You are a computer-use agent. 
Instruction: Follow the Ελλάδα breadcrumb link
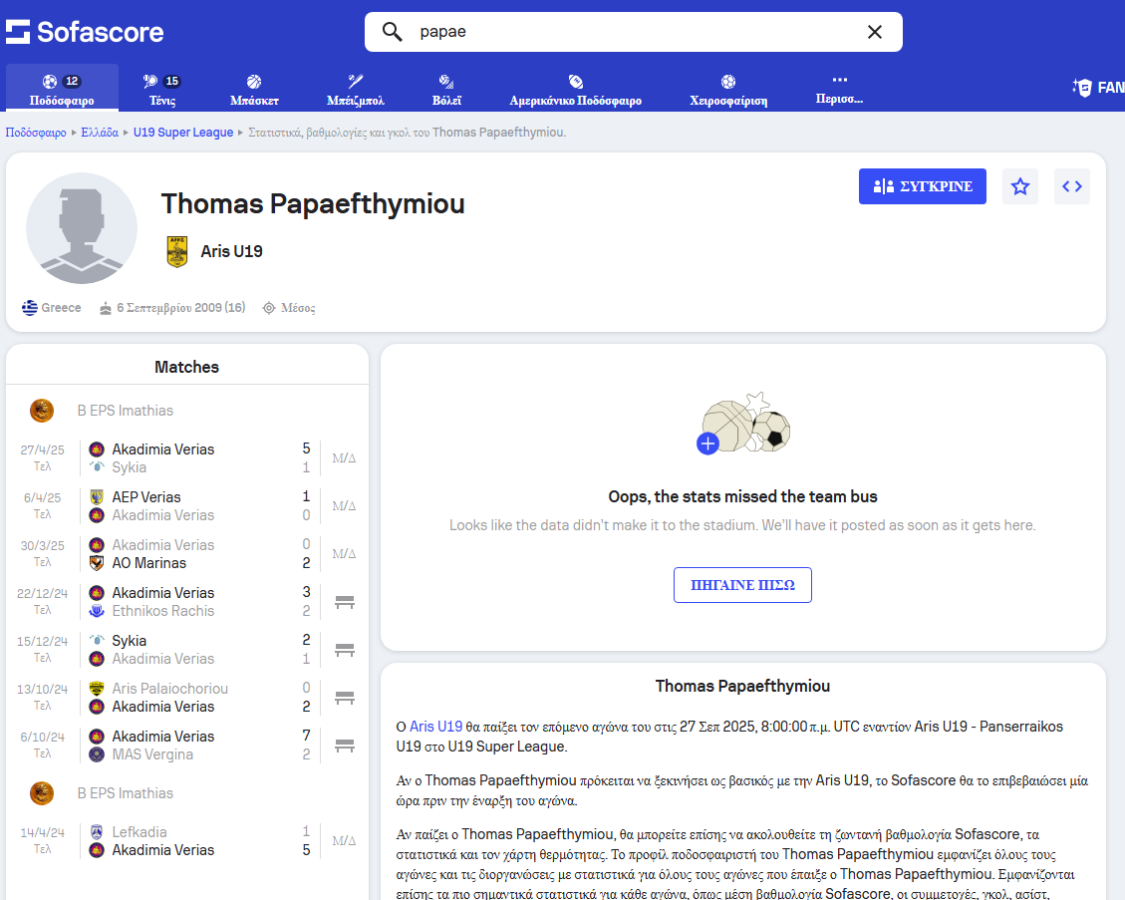[100, 132]
